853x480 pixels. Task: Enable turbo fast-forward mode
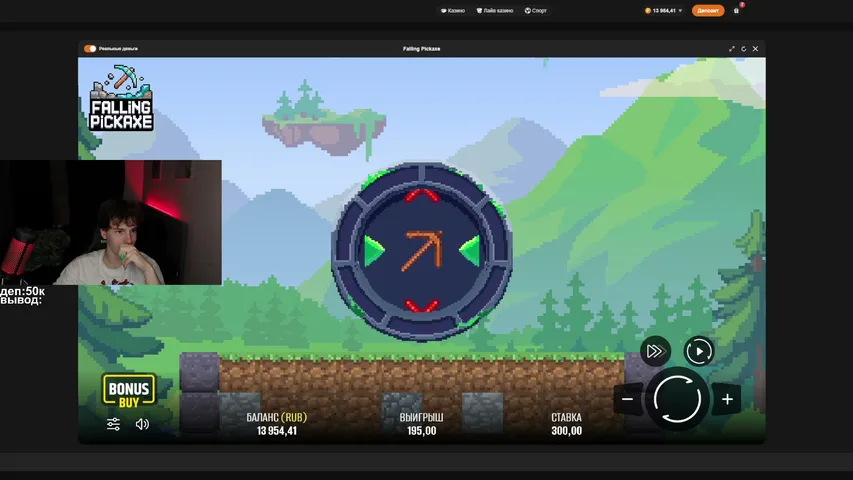[x=655, y=351]
